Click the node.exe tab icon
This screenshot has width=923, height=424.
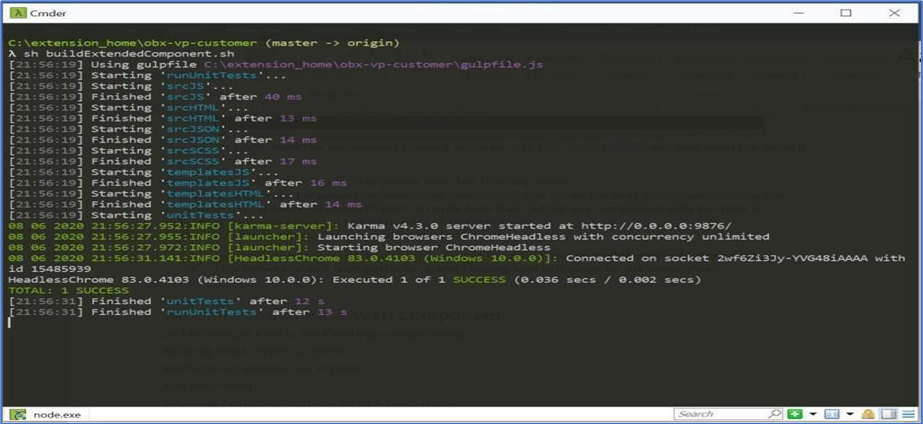19,414
